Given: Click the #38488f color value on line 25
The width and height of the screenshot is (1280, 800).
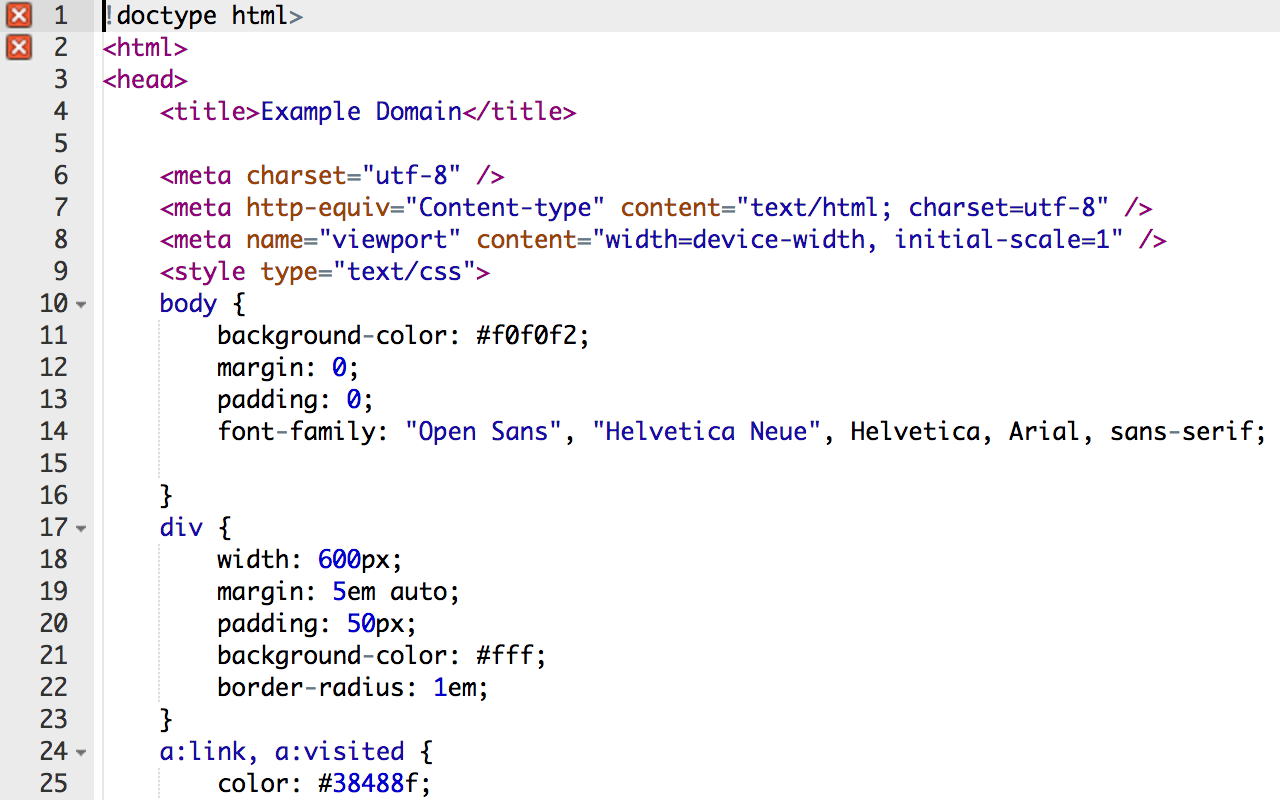Looking at the screenshot, I should click(x=374, y=783).
